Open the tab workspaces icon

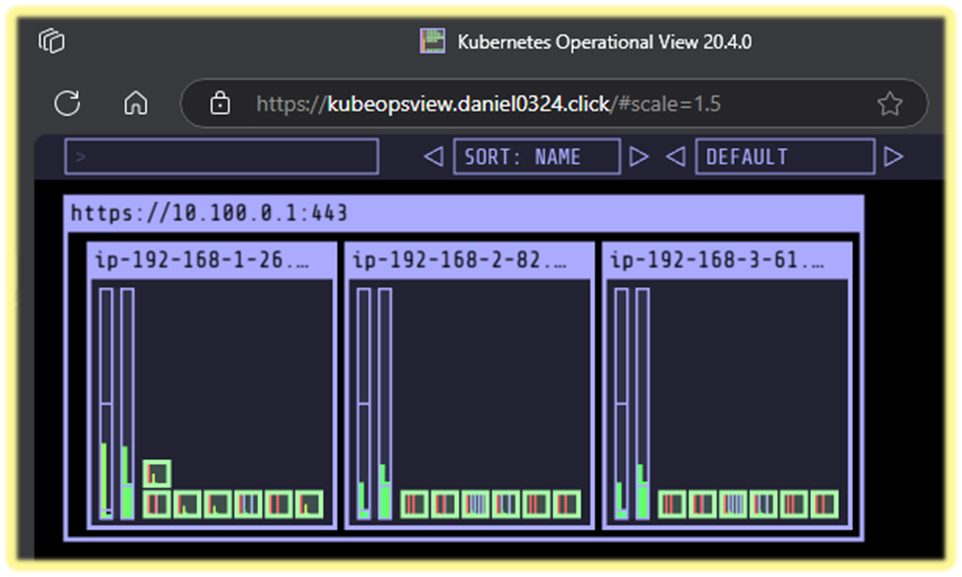click(52, 41)
